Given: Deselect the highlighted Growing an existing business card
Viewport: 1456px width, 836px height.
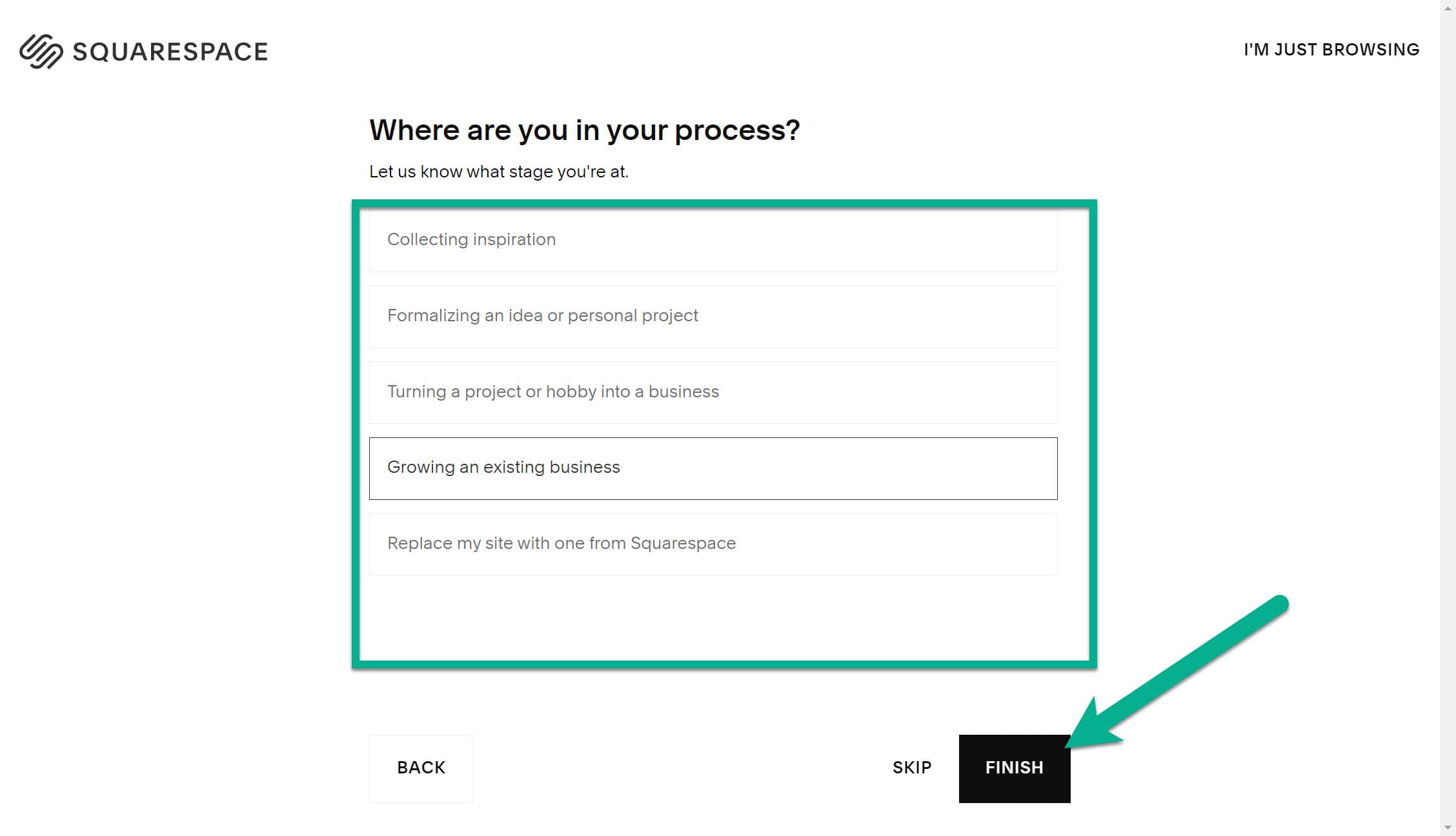Looking at the screenshot, I should (x=712, y=468).
